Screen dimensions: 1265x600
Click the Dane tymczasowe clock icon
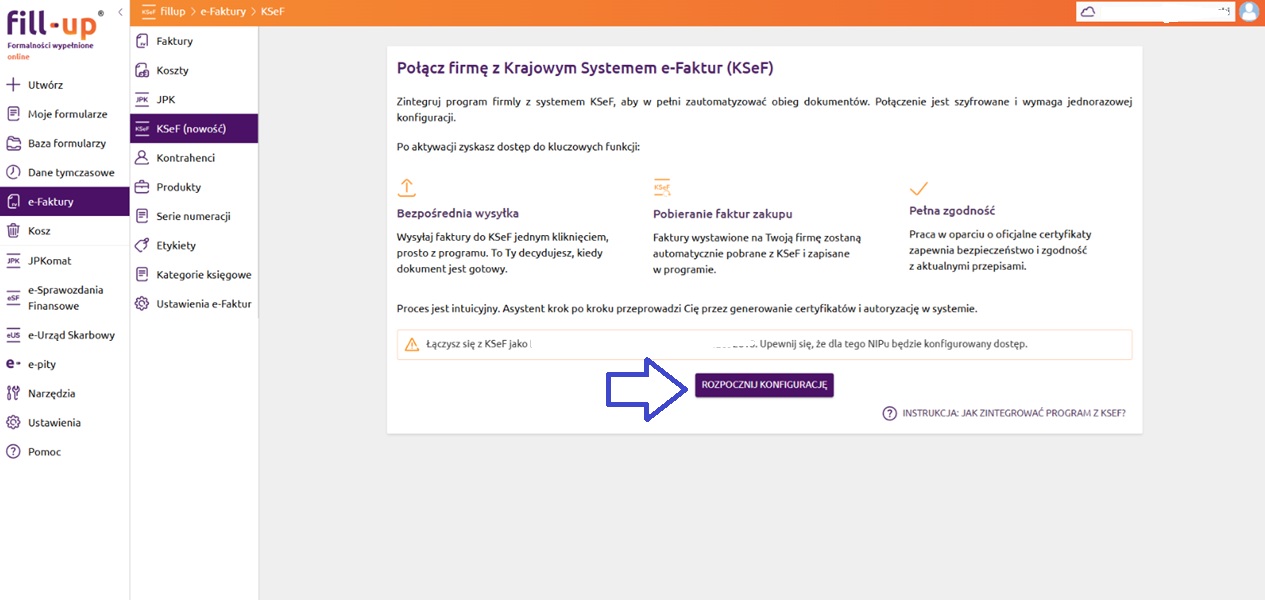pos(14,172)
